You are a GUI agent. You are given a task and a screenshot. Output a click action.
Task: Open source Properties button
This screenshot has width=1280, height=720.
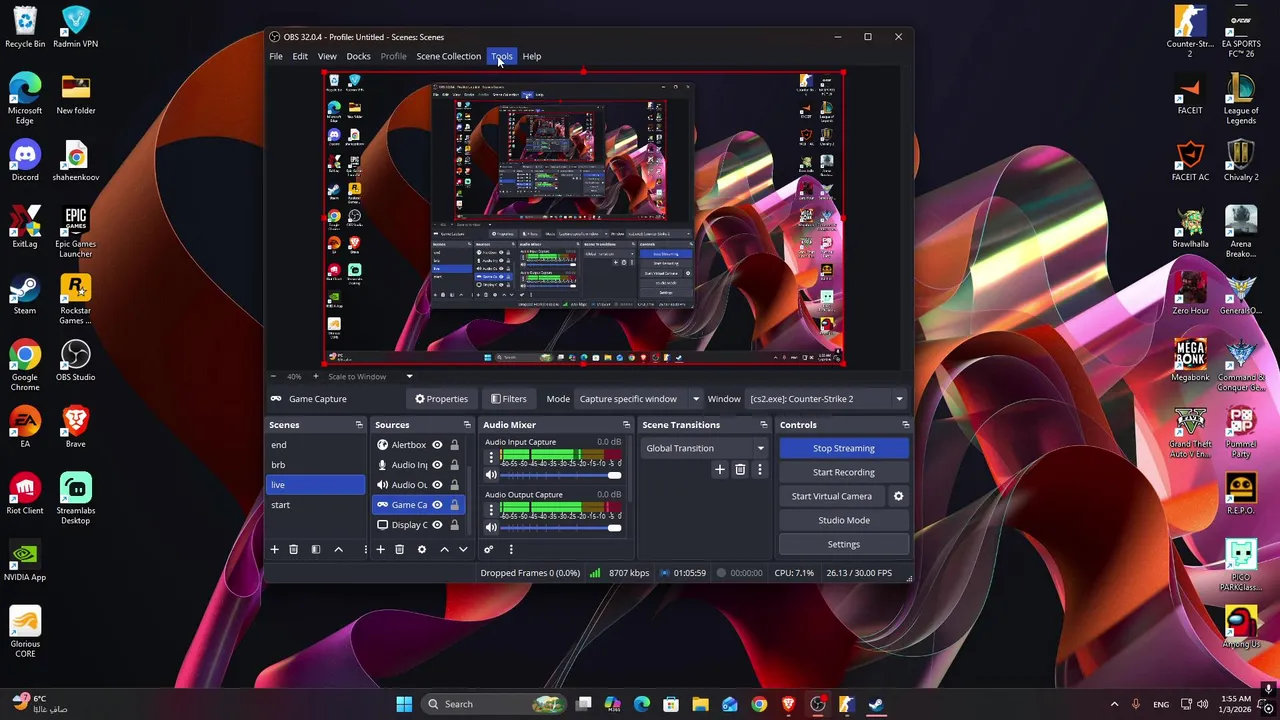coord(442,399)
